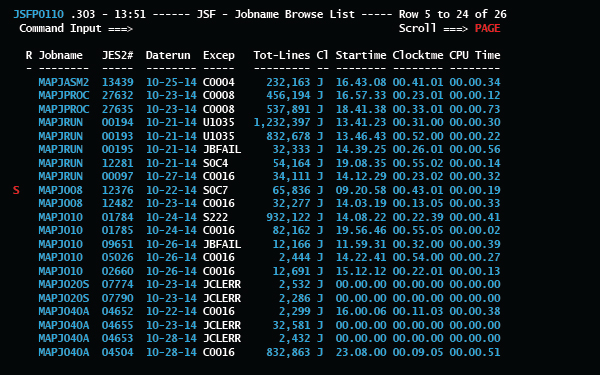Image resolution: width=600 pixels, height=375 pixels.
Task: Click the Startime column header
Action: coord(361,55)
